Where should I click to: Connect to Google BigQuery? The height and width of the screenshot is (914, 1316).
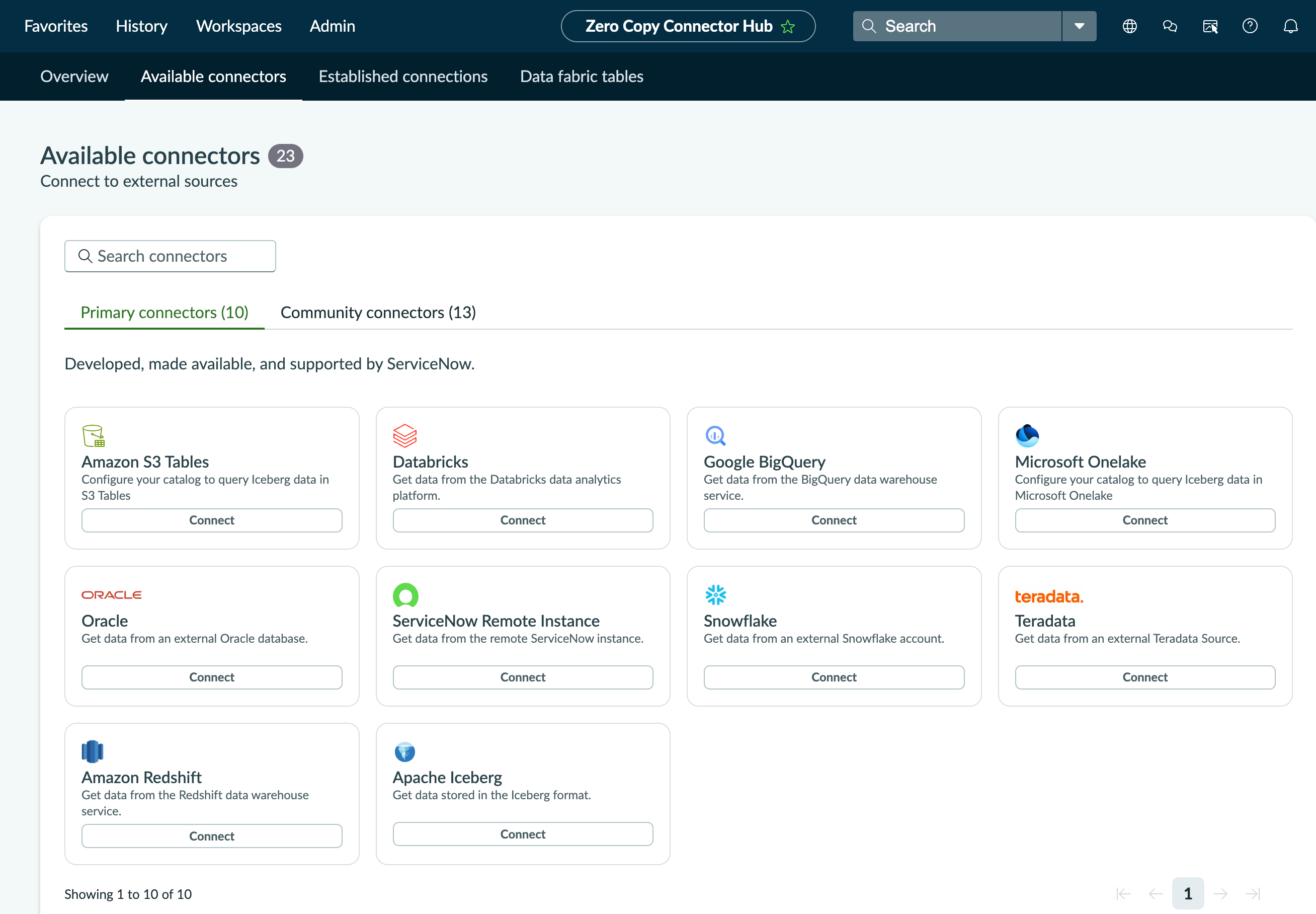[834, 520]
